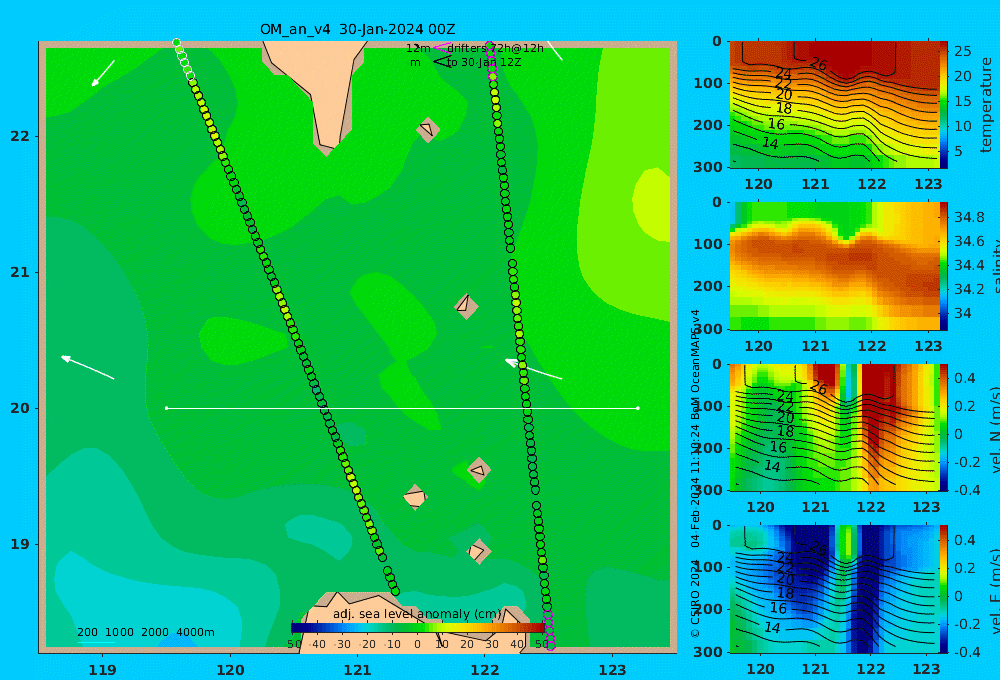This screenshot has height=680, width=1000.
Task: Click the latitude label '21' on the map axis
Action: (20, 272)
